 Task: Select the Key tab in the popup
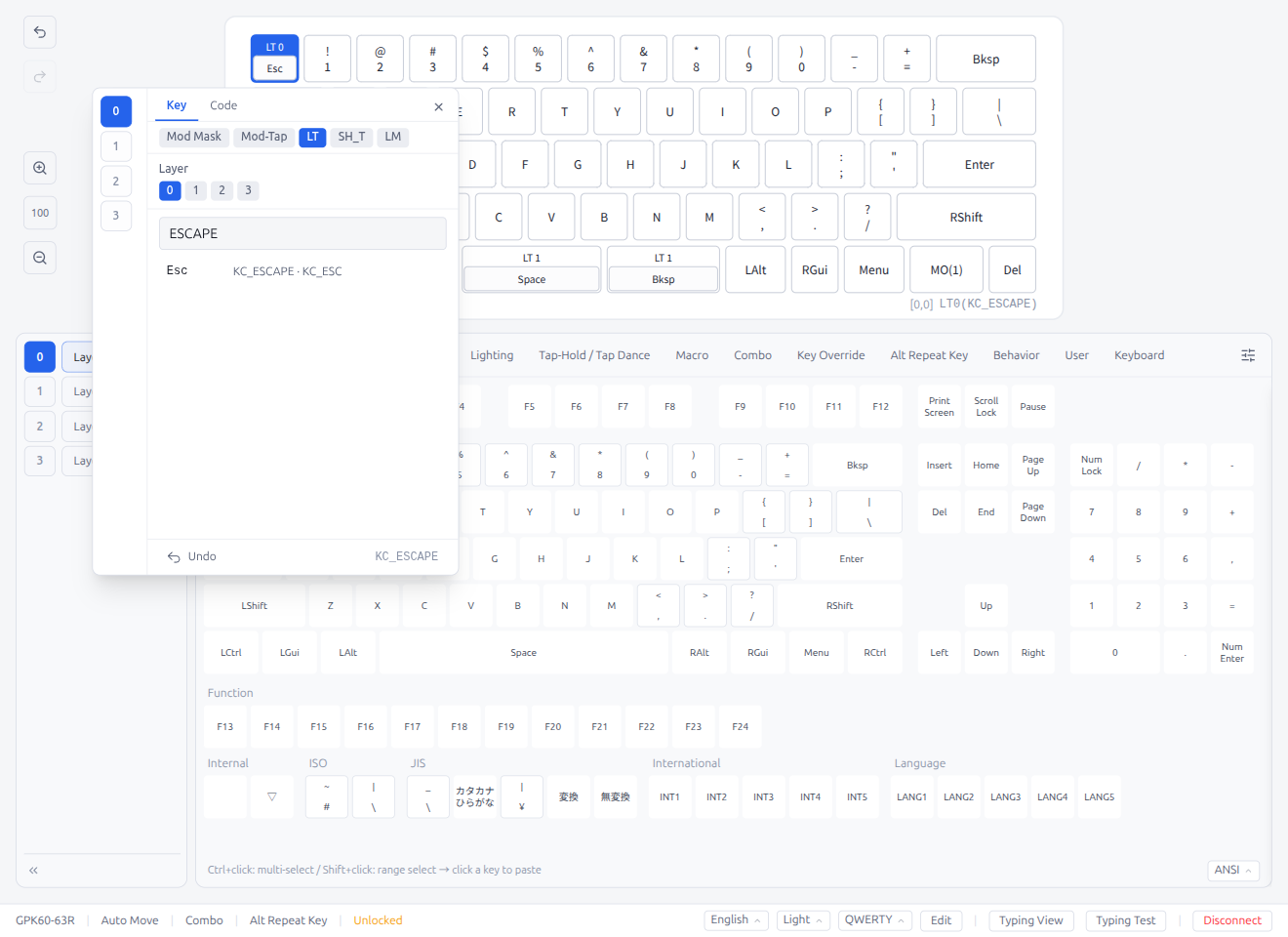[x=177, y=105]
